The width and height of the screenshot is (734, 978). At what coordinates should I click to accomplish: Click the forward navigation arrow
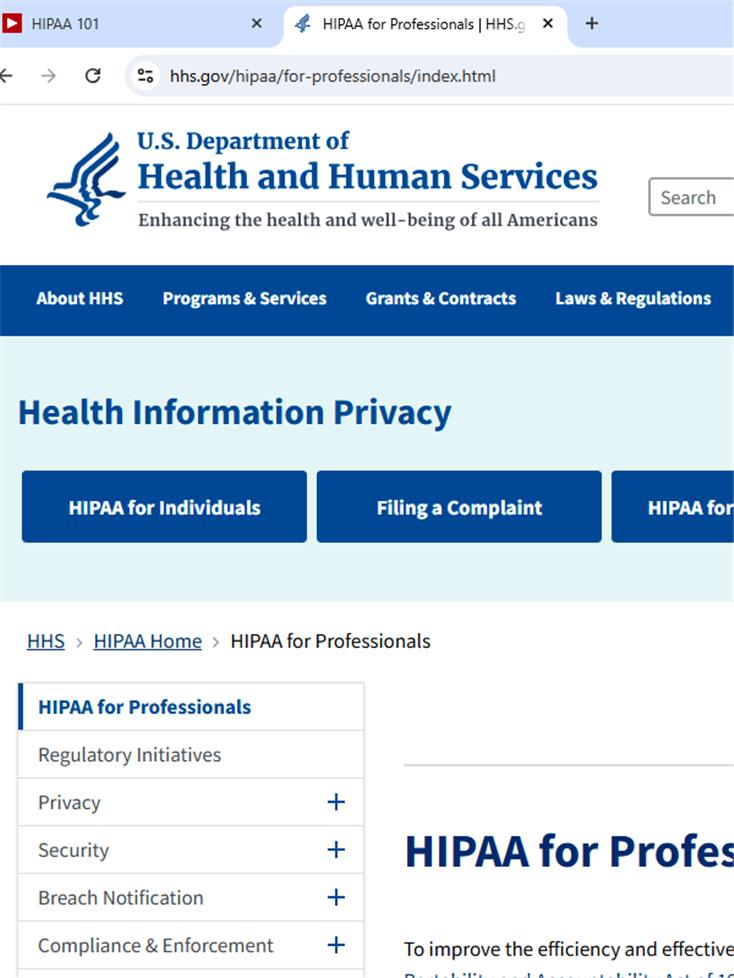coord(49,76)
